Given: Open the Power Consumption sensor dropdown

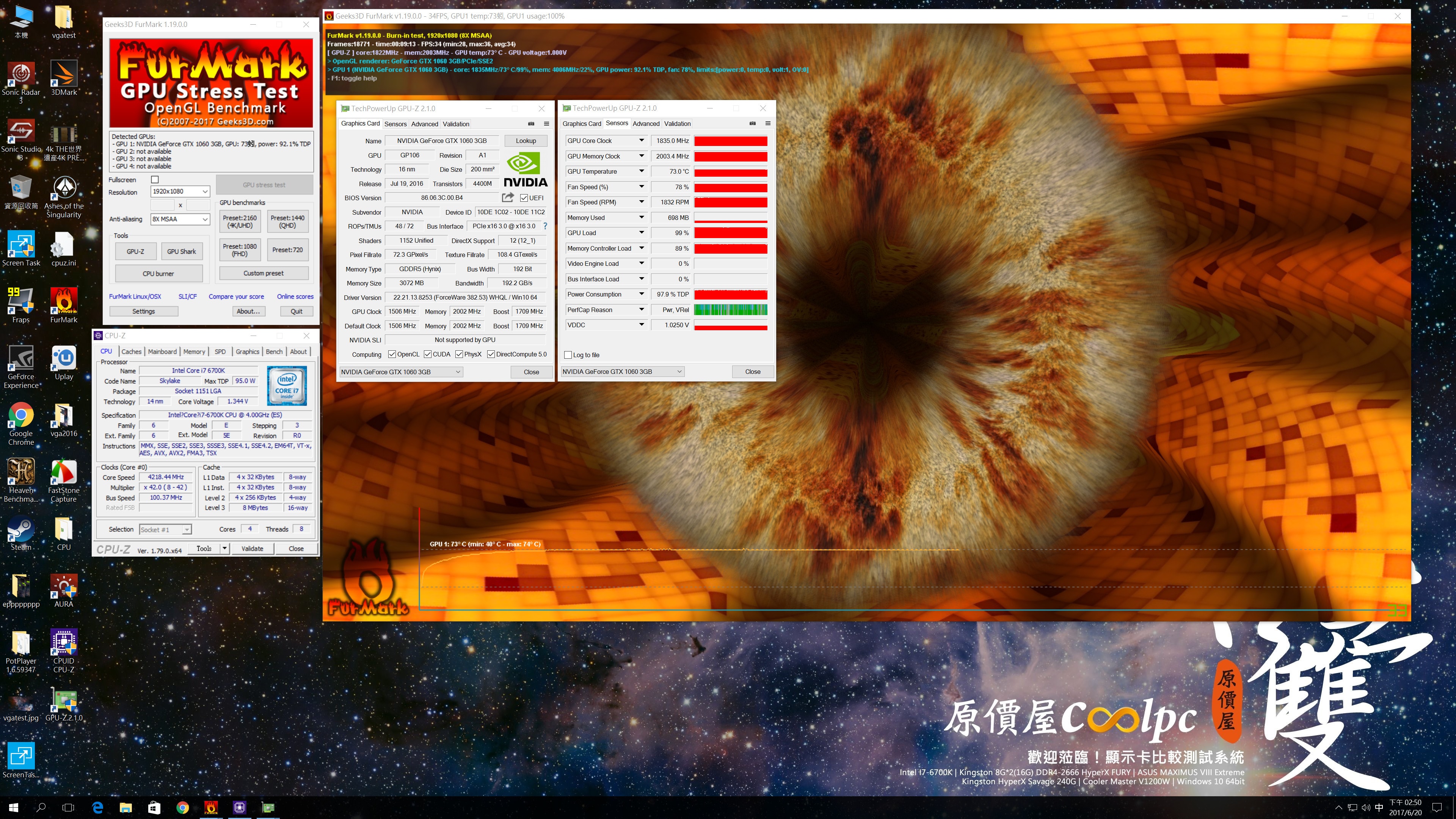Looking at the screenshot, I should coord(642,294).
